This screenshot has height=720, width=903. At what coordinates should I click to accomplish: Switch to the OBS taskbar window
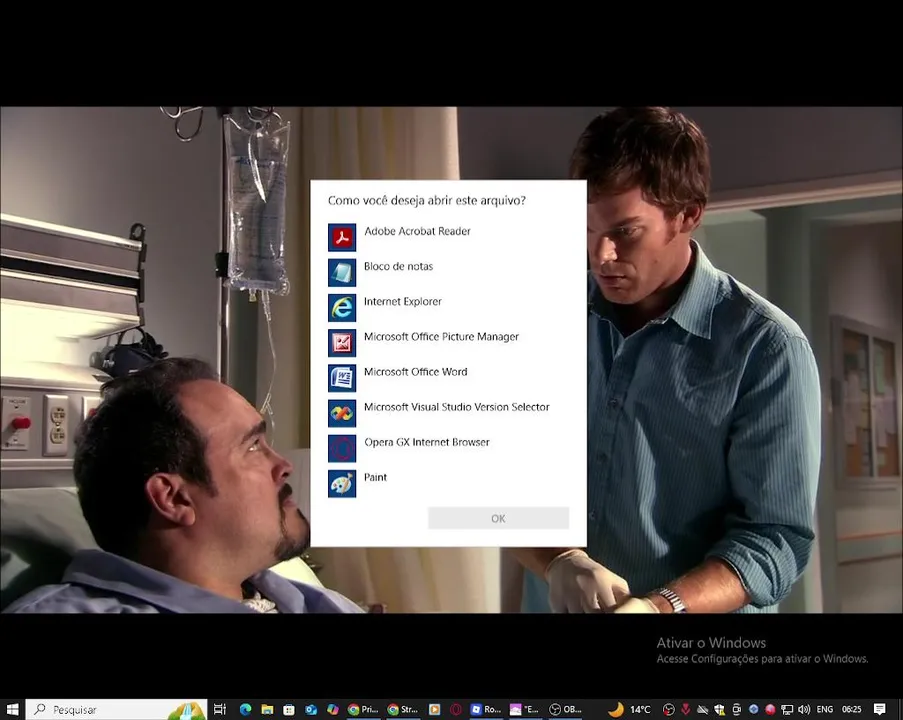tap(564, 709)
